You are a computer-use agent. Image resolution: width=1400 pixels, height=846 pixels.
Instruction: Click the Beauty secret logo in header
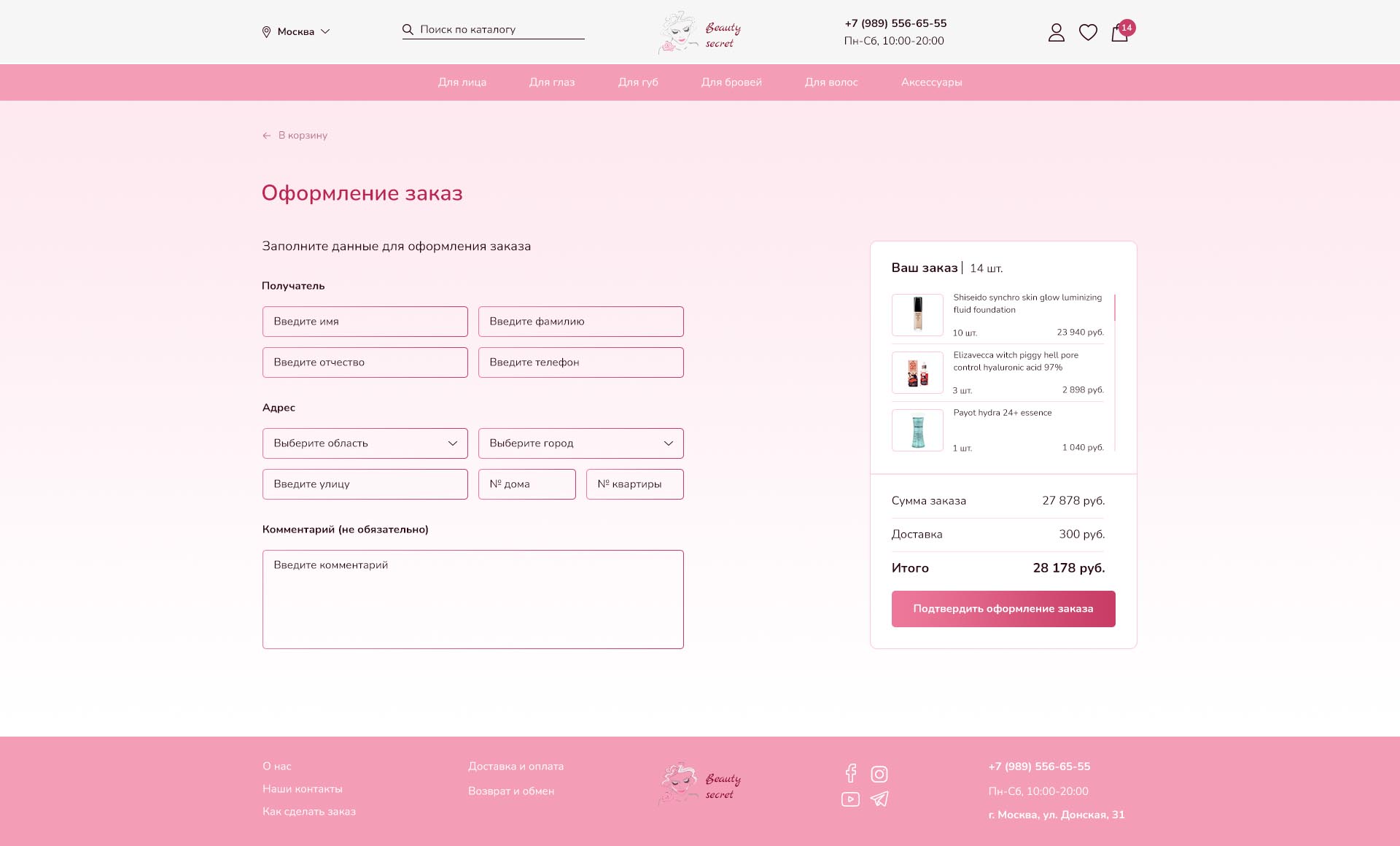[699, 32]
